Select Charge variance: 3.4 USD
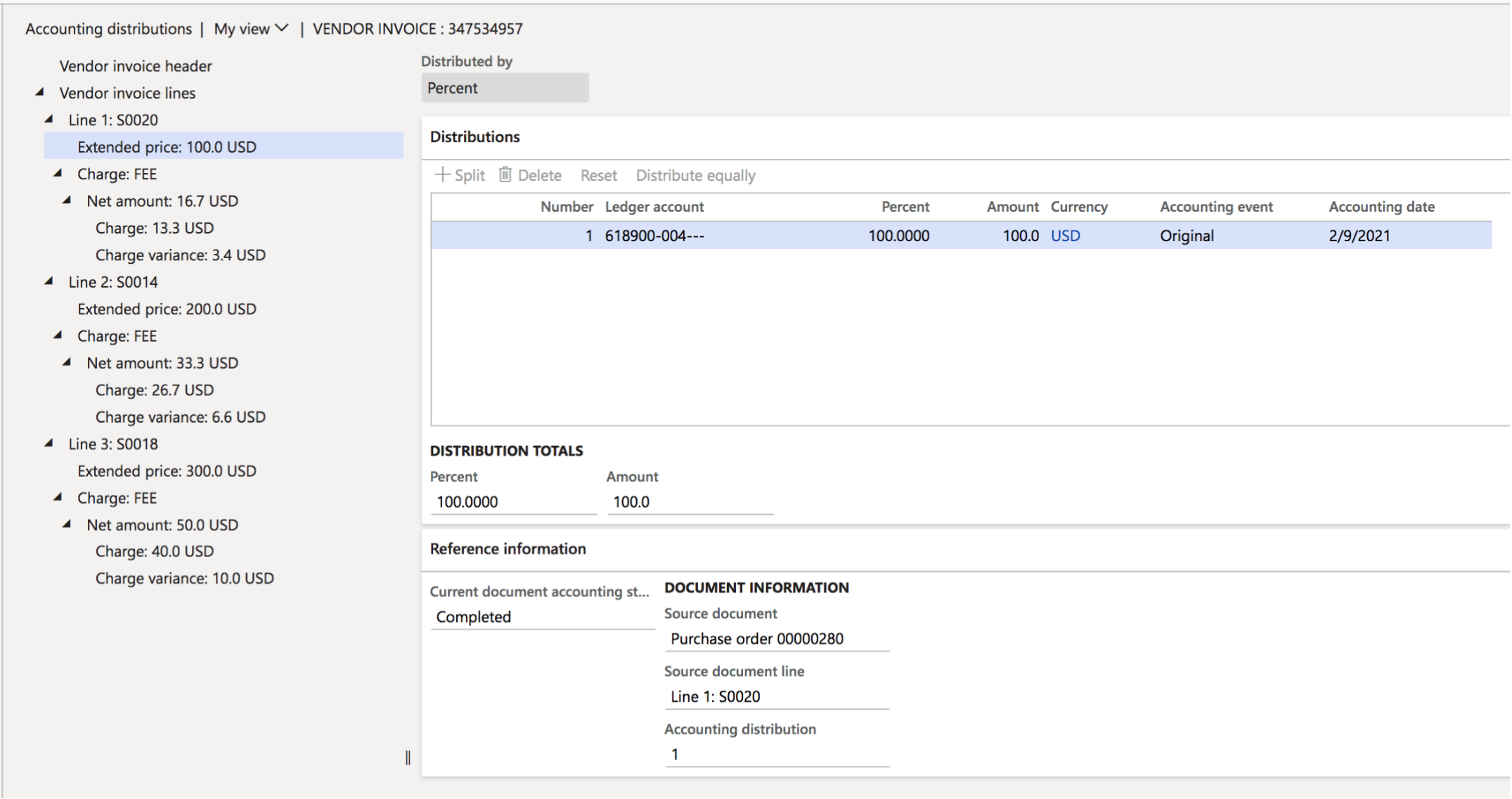1512x799 pixels. tap(181, 255)
